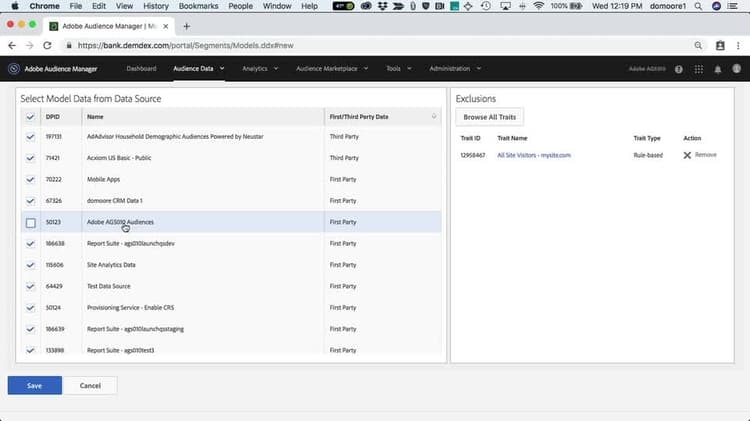Open the History menu
750x421 pixels.
[x=156, y=6]
